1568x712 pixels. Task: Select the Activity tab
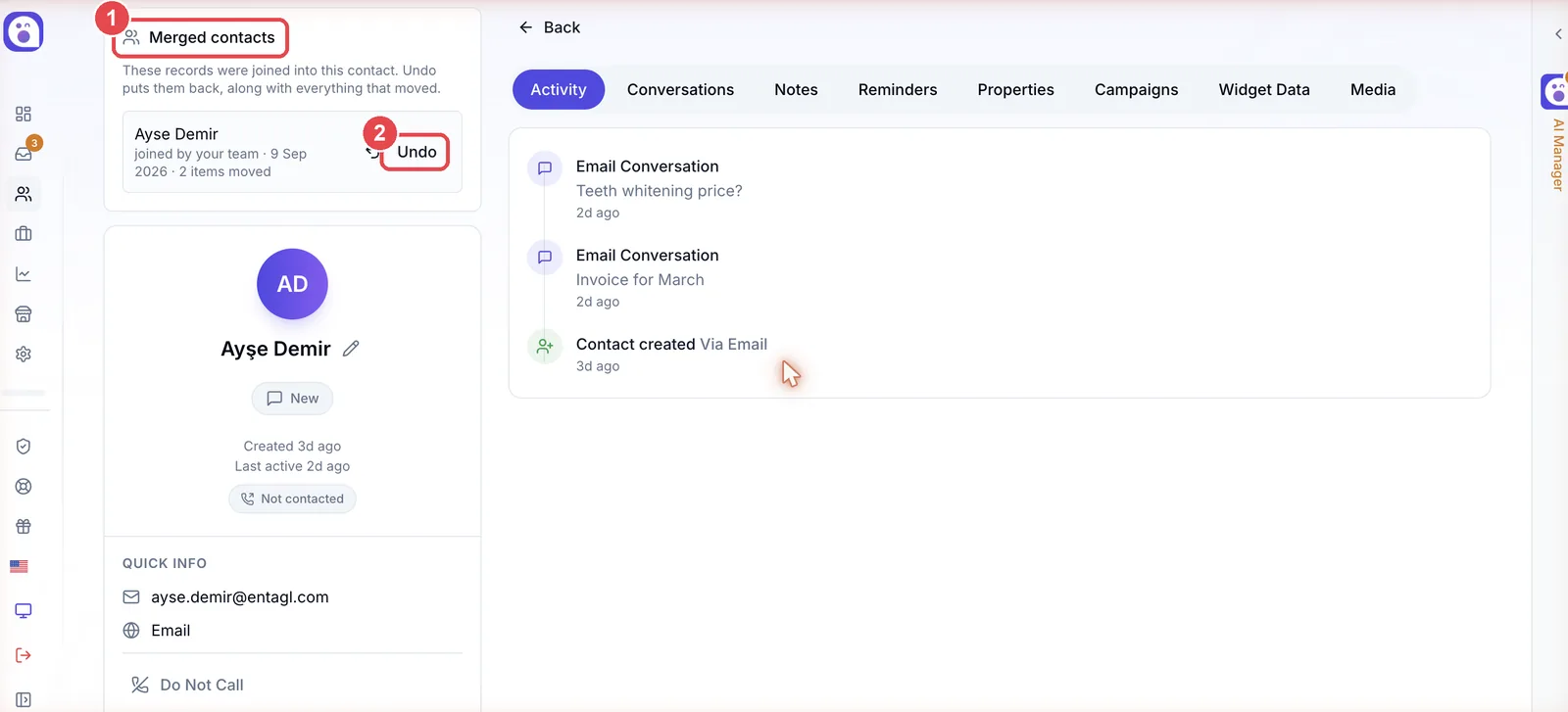click(x=559, y=89)
